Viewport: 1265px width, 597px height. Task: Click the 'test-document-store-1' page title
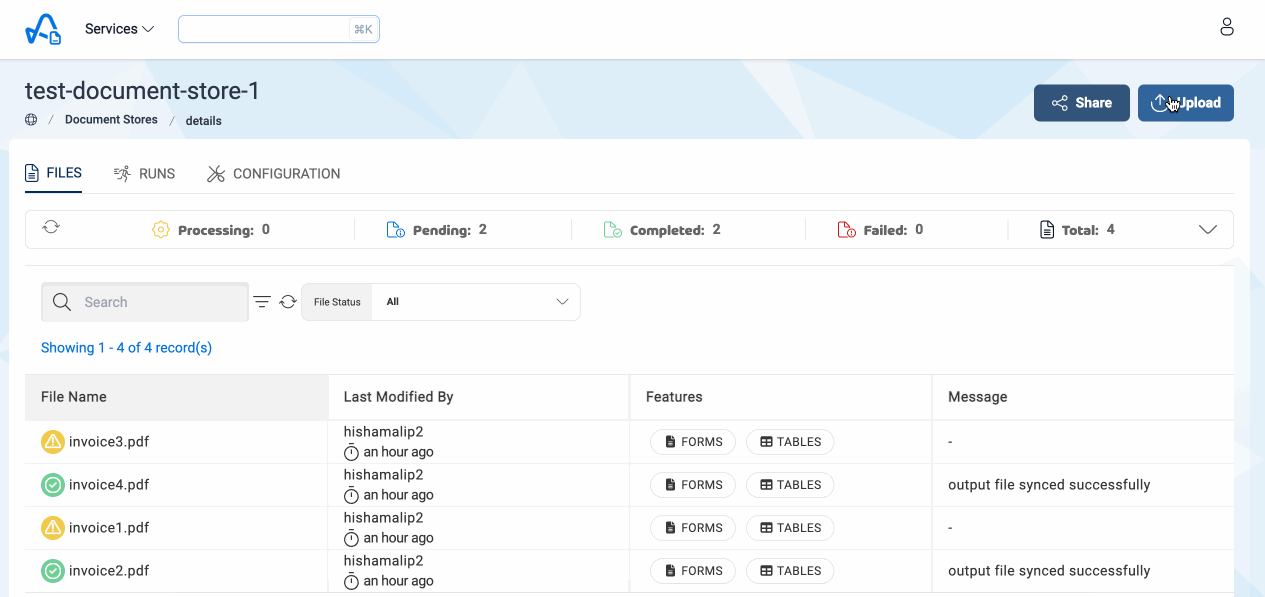(143, 91)
